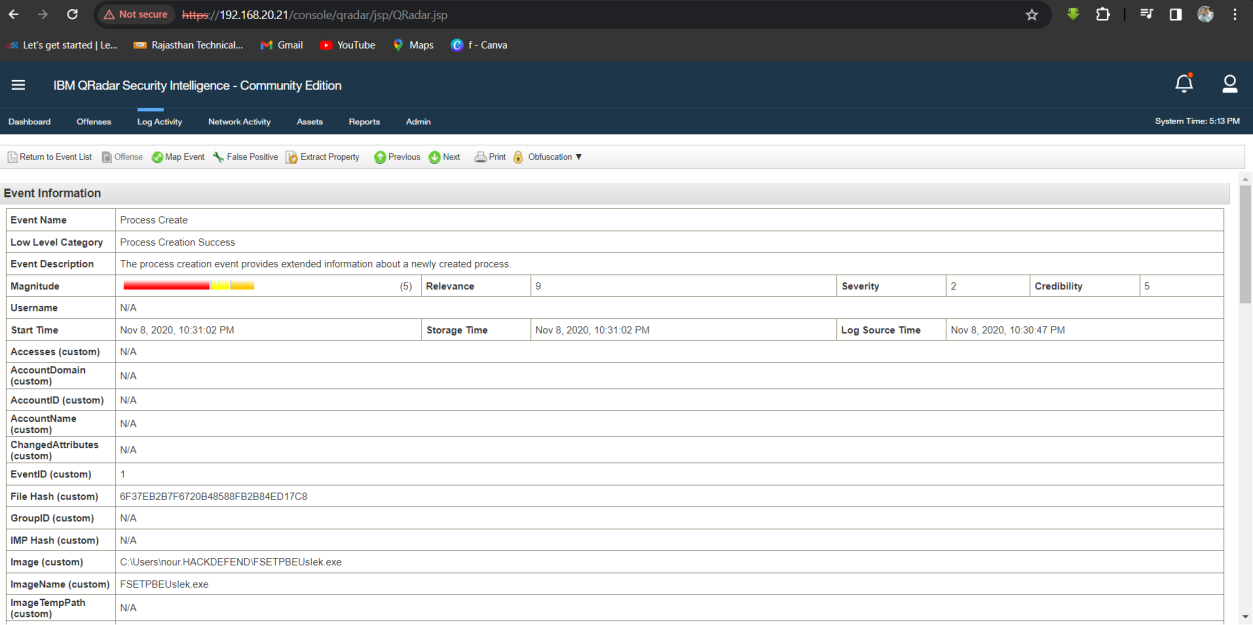The height and width of the screenshot is (625, 1253).
Task: Open the Gmail bookmark
Action: (281, 45)
